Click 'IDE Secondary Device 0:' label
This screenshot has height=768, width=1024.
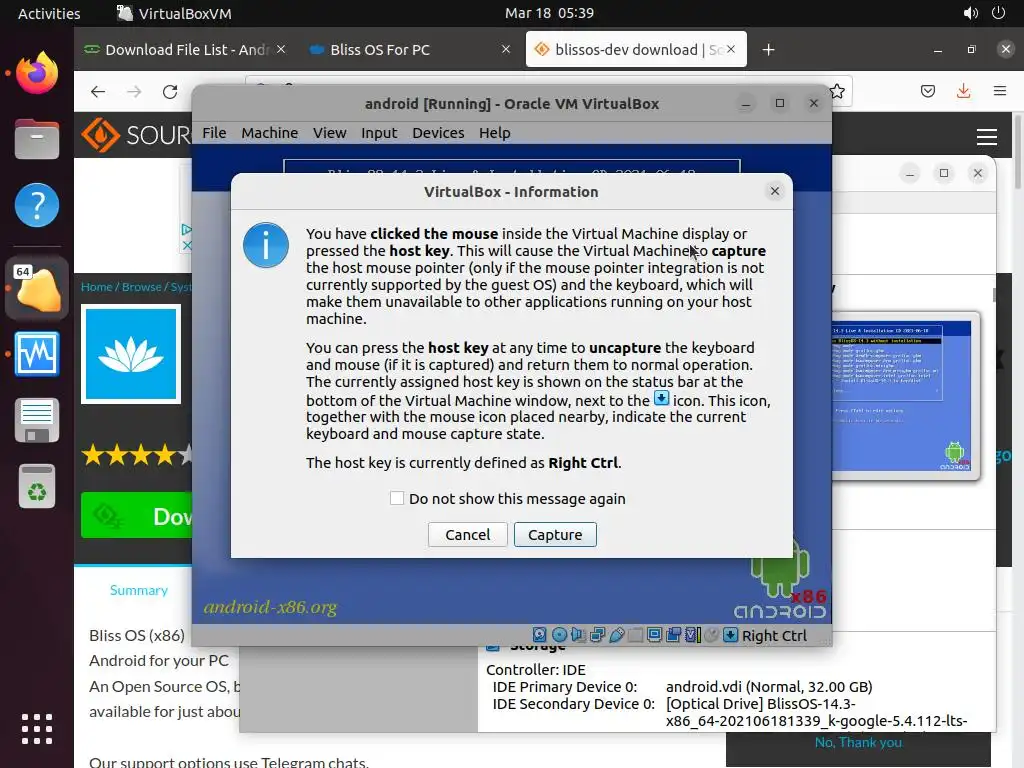573,703
